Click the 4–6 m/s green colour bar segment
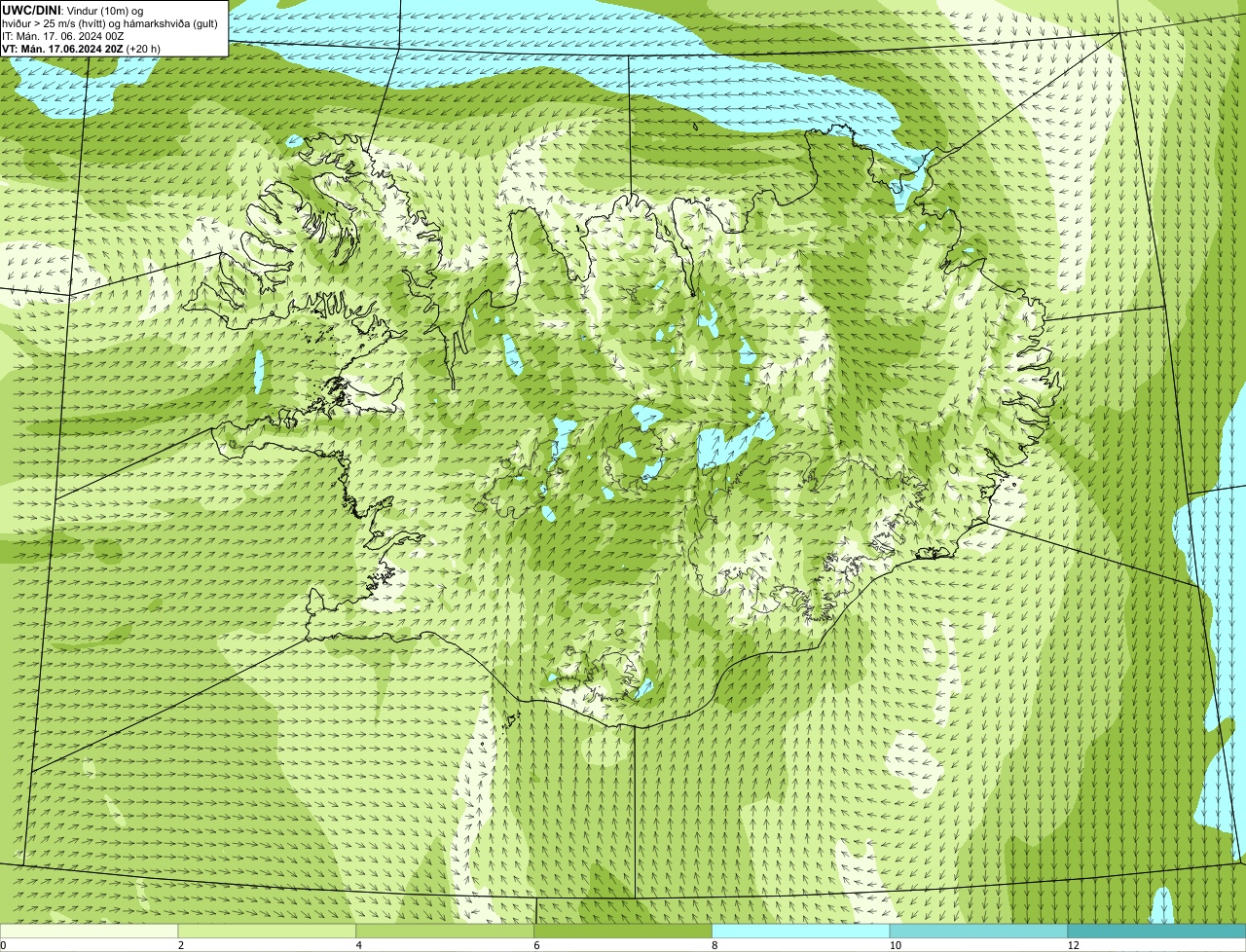The width and height of the screenshot is (1246, 952). pos(446,931)
